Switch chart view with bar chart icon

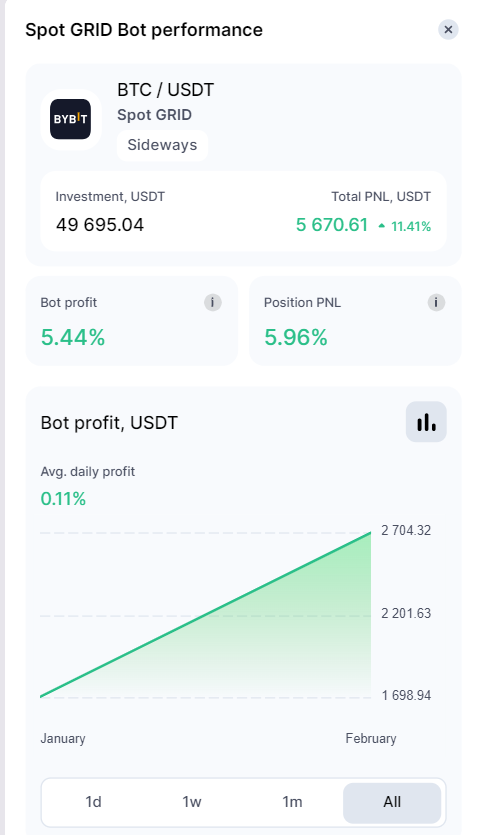pos(426,422)
